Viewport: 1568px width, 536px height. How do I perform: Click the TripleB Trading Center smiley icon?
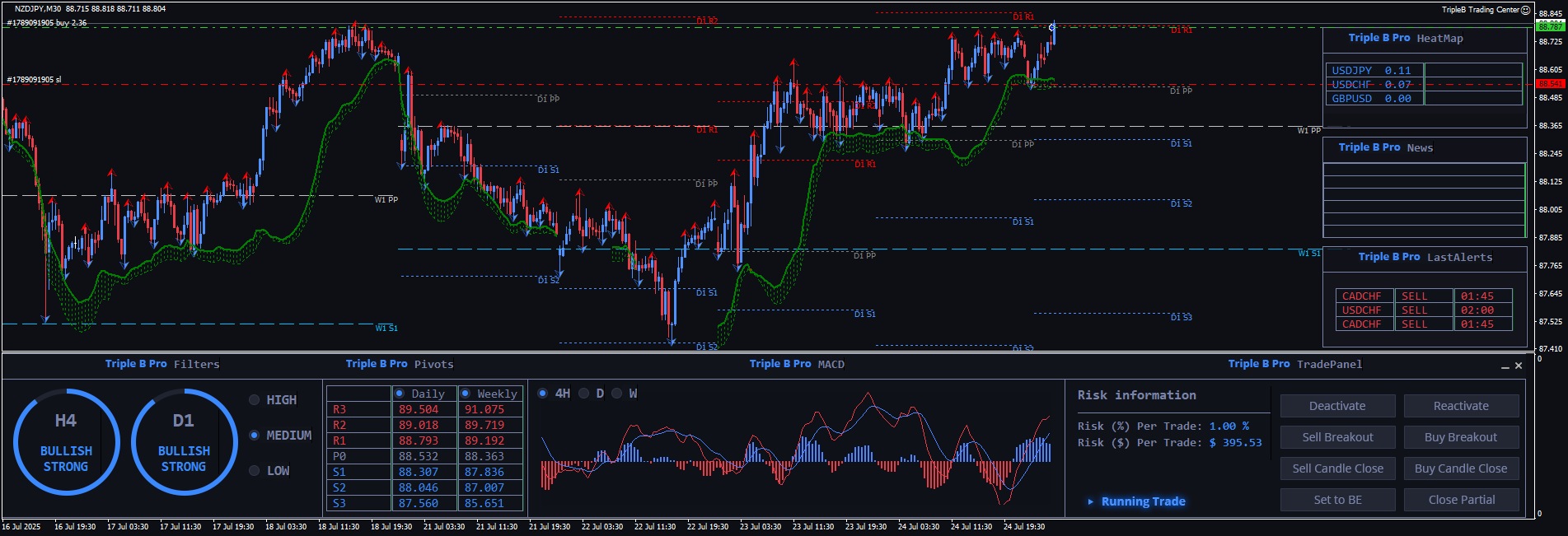(x=1525, y=10)
